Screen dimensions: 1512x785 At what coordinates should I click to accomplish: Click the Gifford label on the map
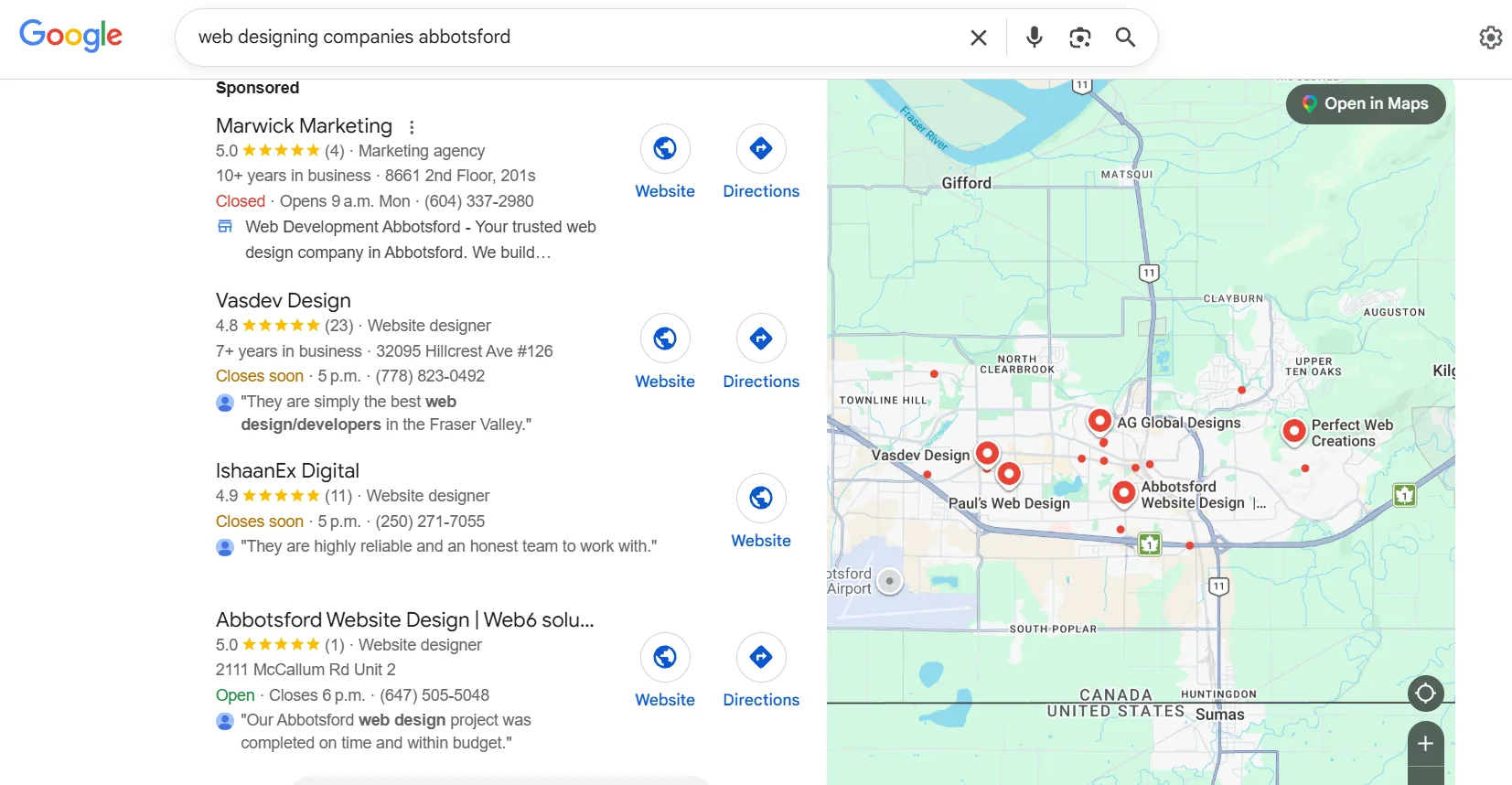(x=967, y=183)
